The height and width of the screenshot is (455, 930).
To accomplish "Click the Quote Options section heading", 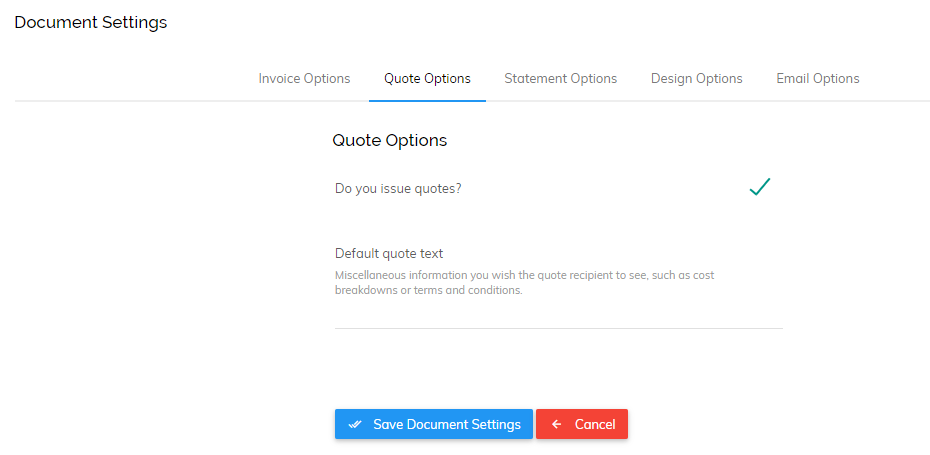I will 390,141.
